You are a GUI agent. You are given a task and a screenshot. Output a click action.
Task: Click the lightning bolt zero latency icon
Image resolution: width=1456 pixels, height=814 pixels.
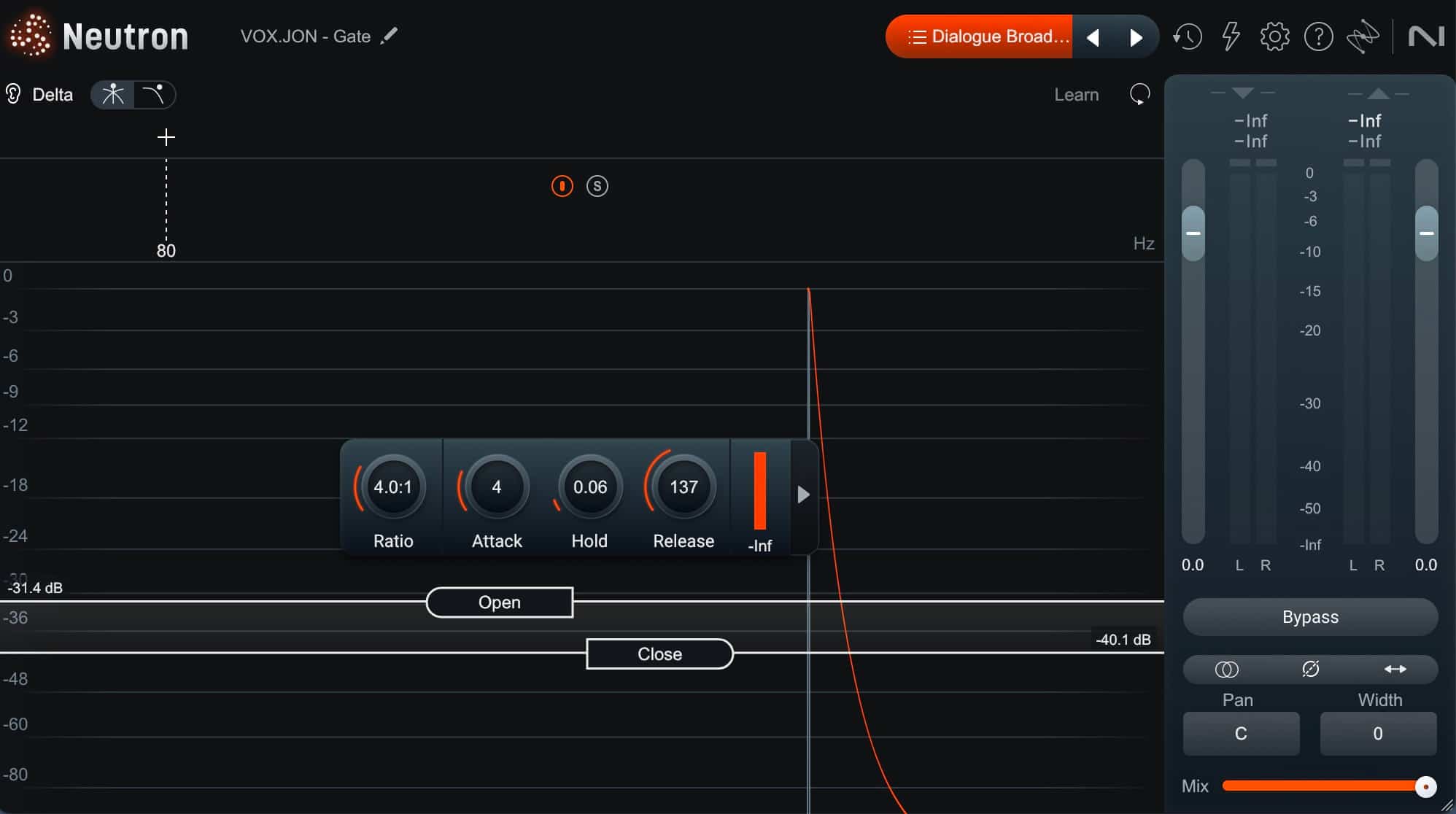click(x=1231, y=36)
